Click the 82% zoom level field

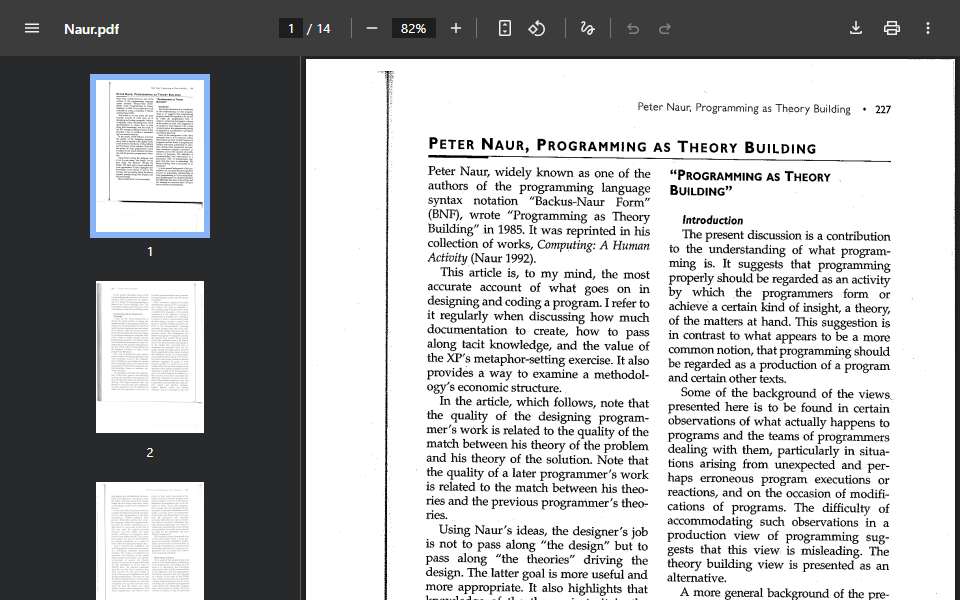(413, 29)
